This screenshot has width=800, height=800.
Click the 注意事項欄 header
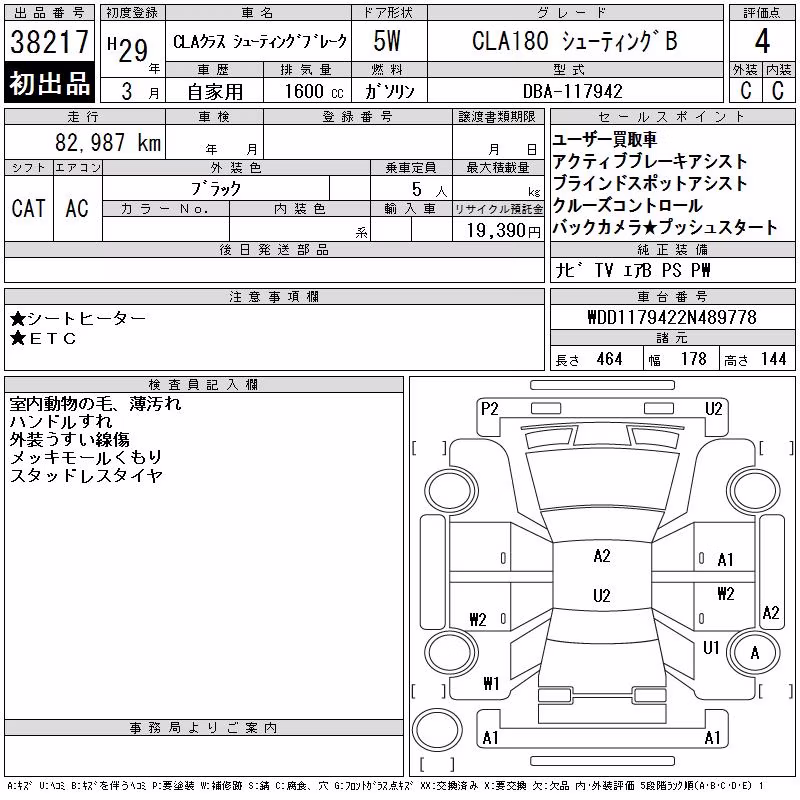pos(274,296)
